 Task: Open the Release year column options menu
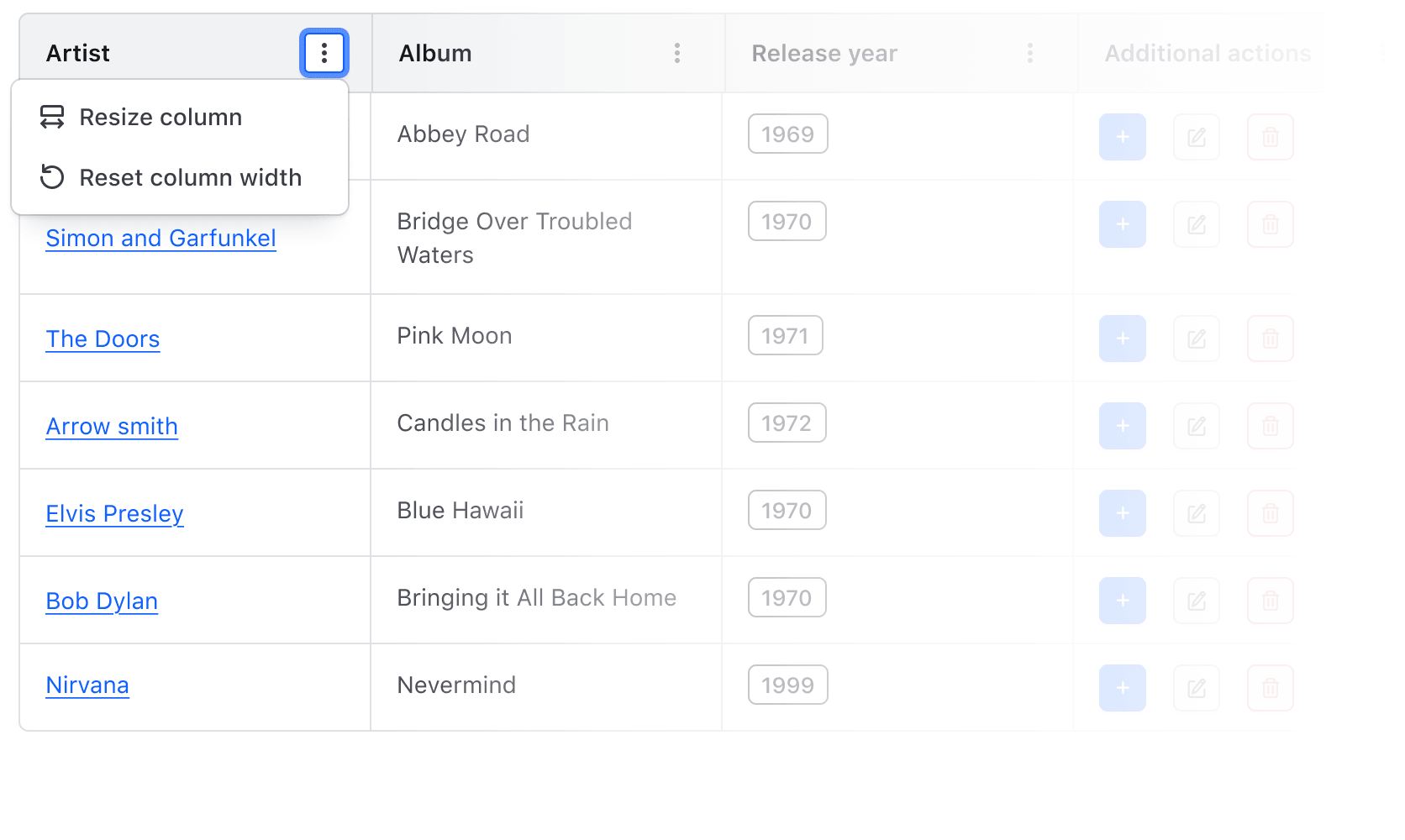tap(1029, 54)
